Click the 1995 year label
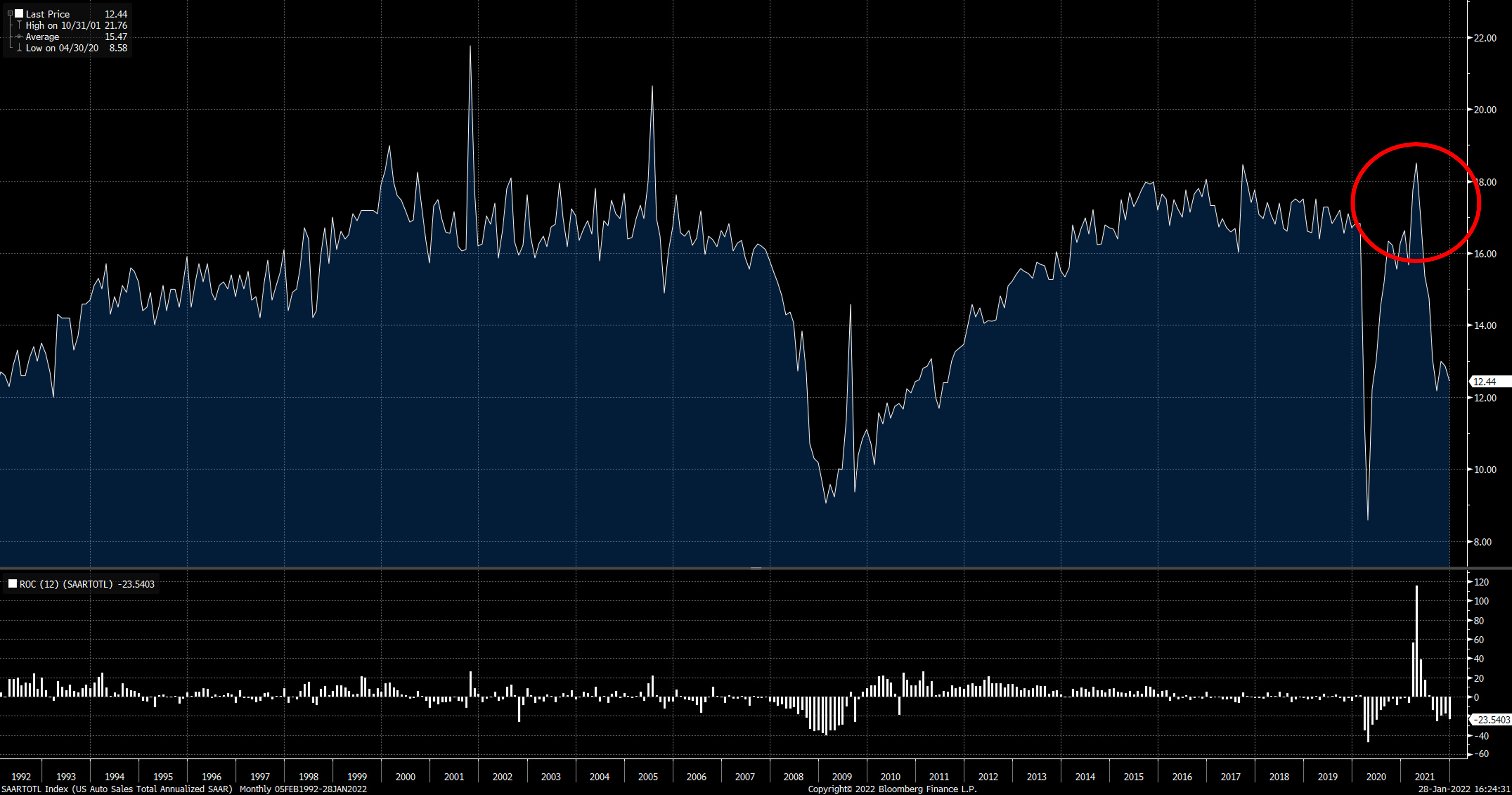Image resolution: width=1512 pixels, height=795 pixels. coord(162,777)
